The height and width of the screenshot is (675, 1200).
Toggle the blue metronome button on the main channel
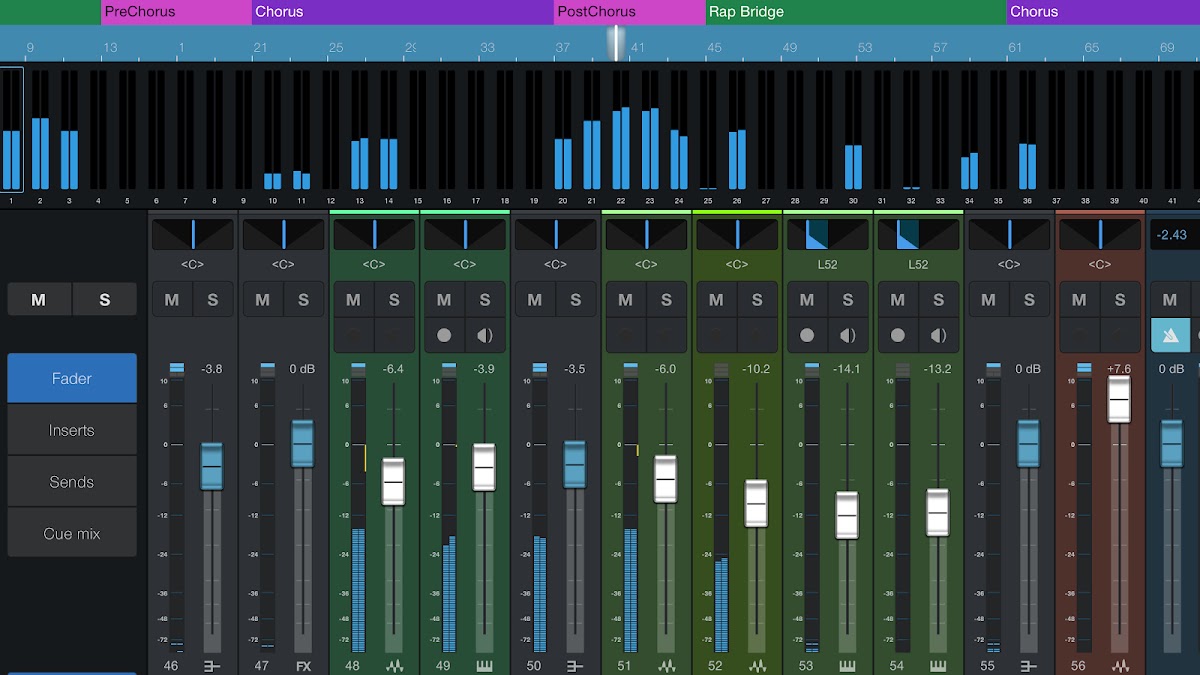(1170, 336)
